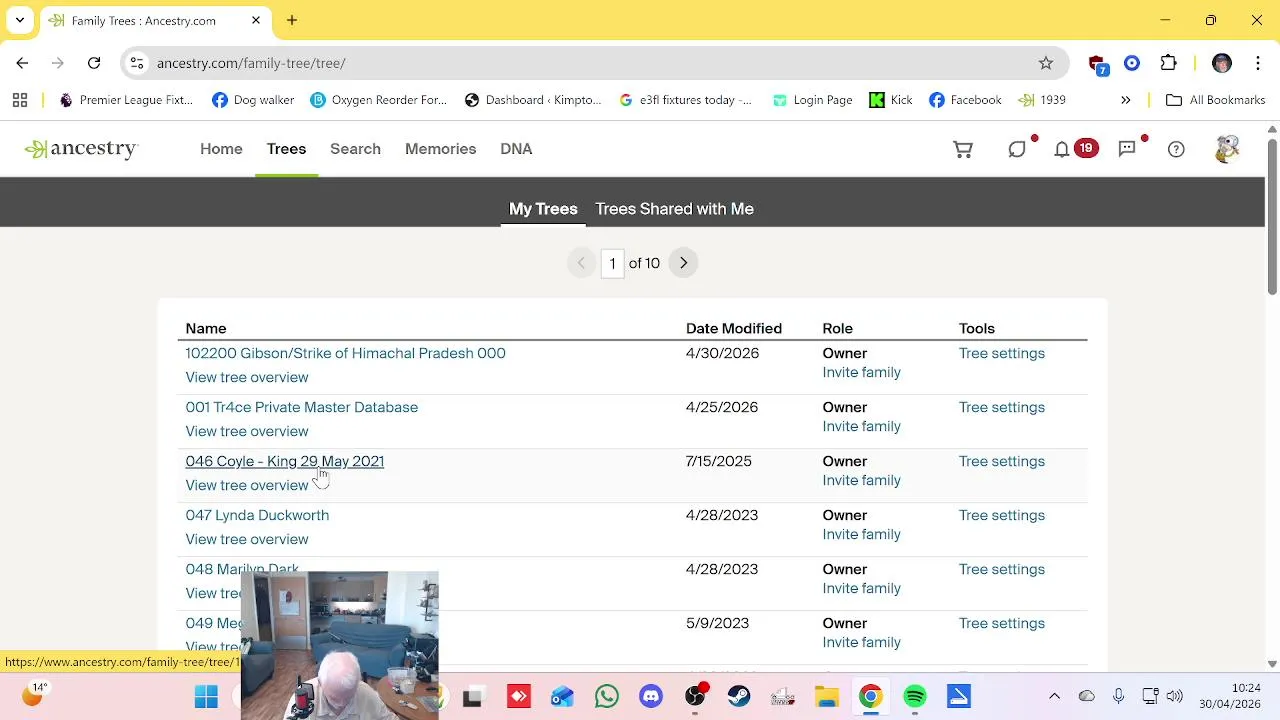Viewport: 1280px width, 720px height.
Task: Open the 1939 bookmark
Action: (1042, 100)
